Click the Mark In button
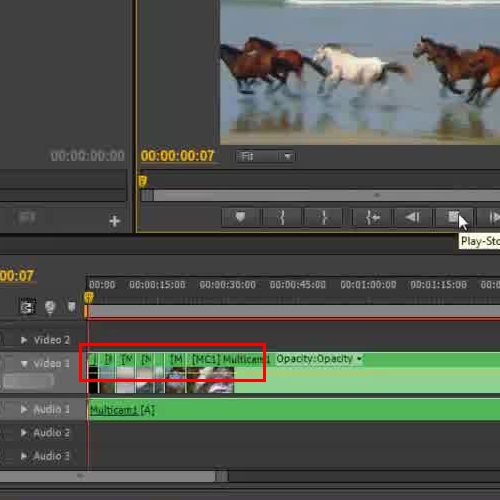The width and height of the screenshot is (500, 500). (x=282, y=218)
